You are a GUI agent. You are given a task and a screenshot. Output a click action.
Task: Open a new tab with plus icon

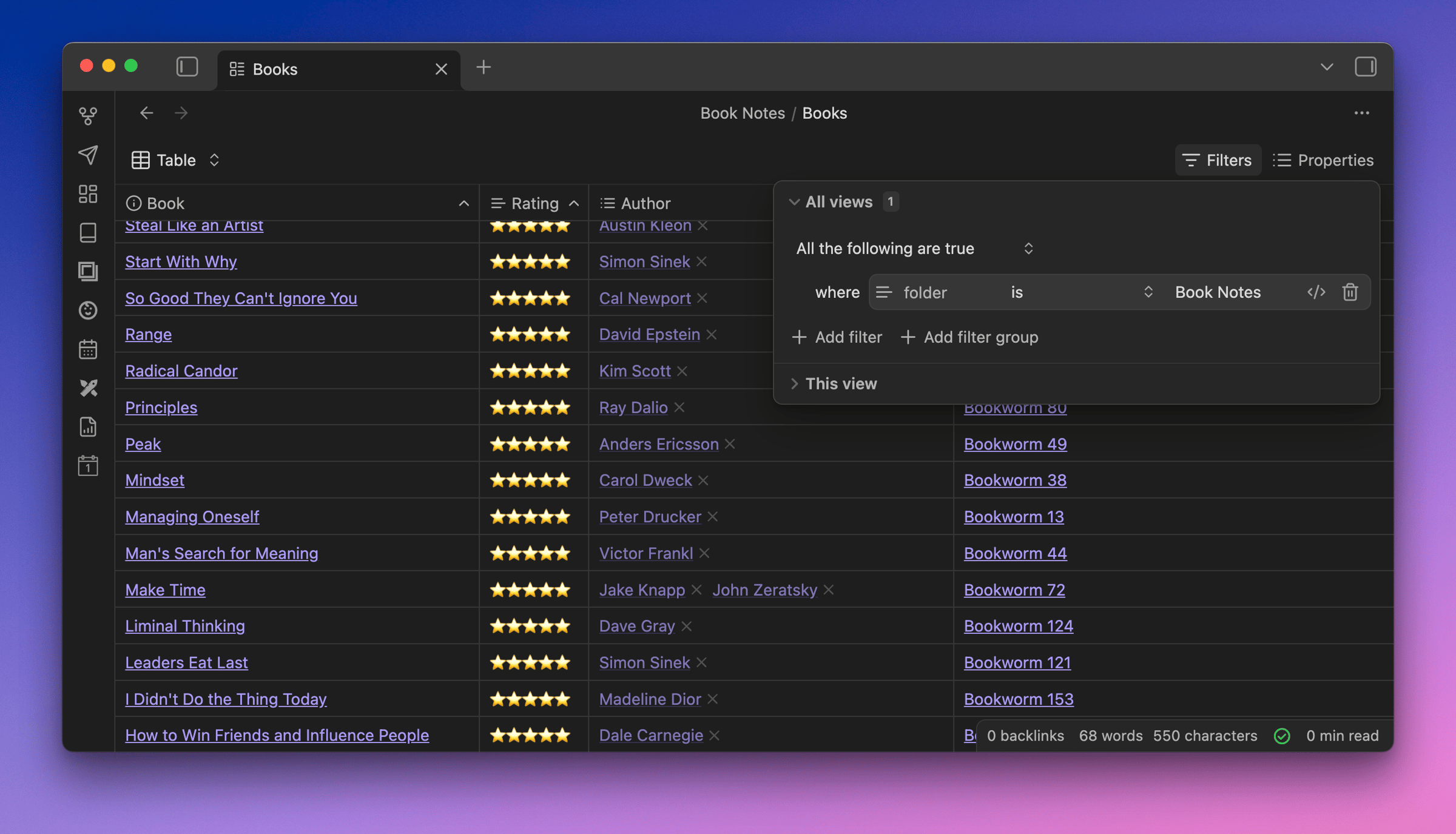[484, 67]
